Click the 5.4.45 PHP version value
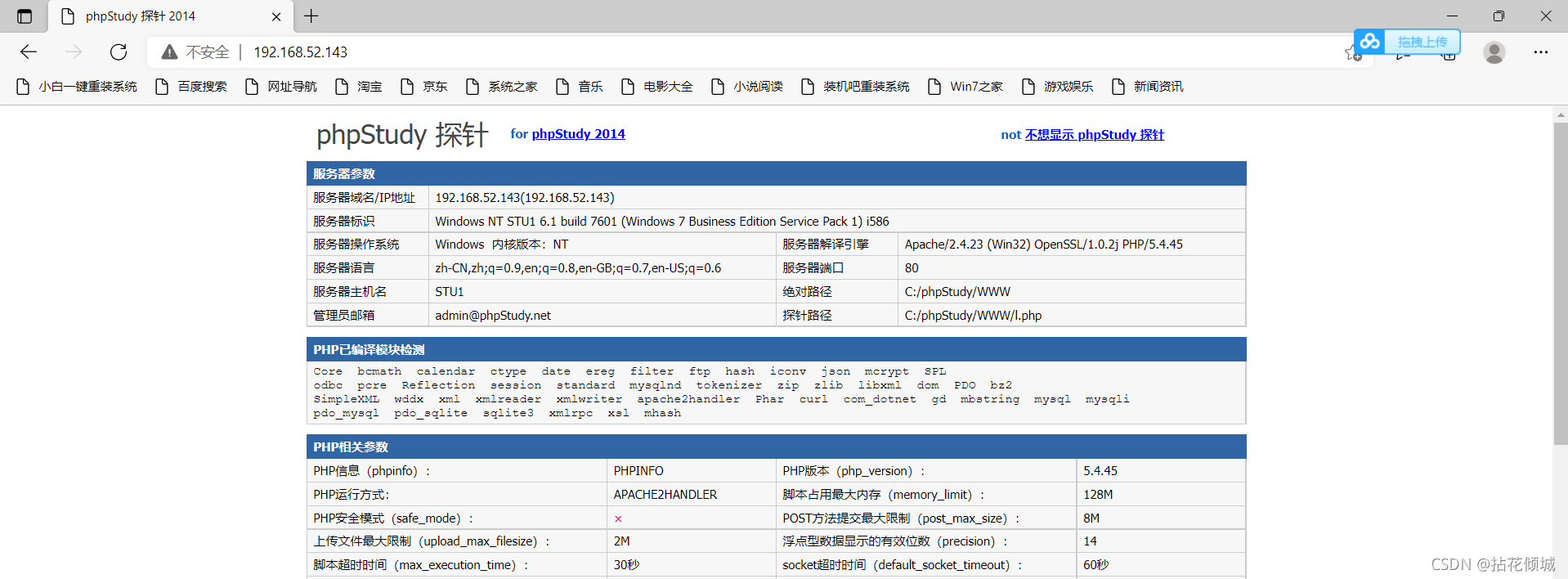The width and height of the screenshot is (1568, 579). pos(1100,471)
